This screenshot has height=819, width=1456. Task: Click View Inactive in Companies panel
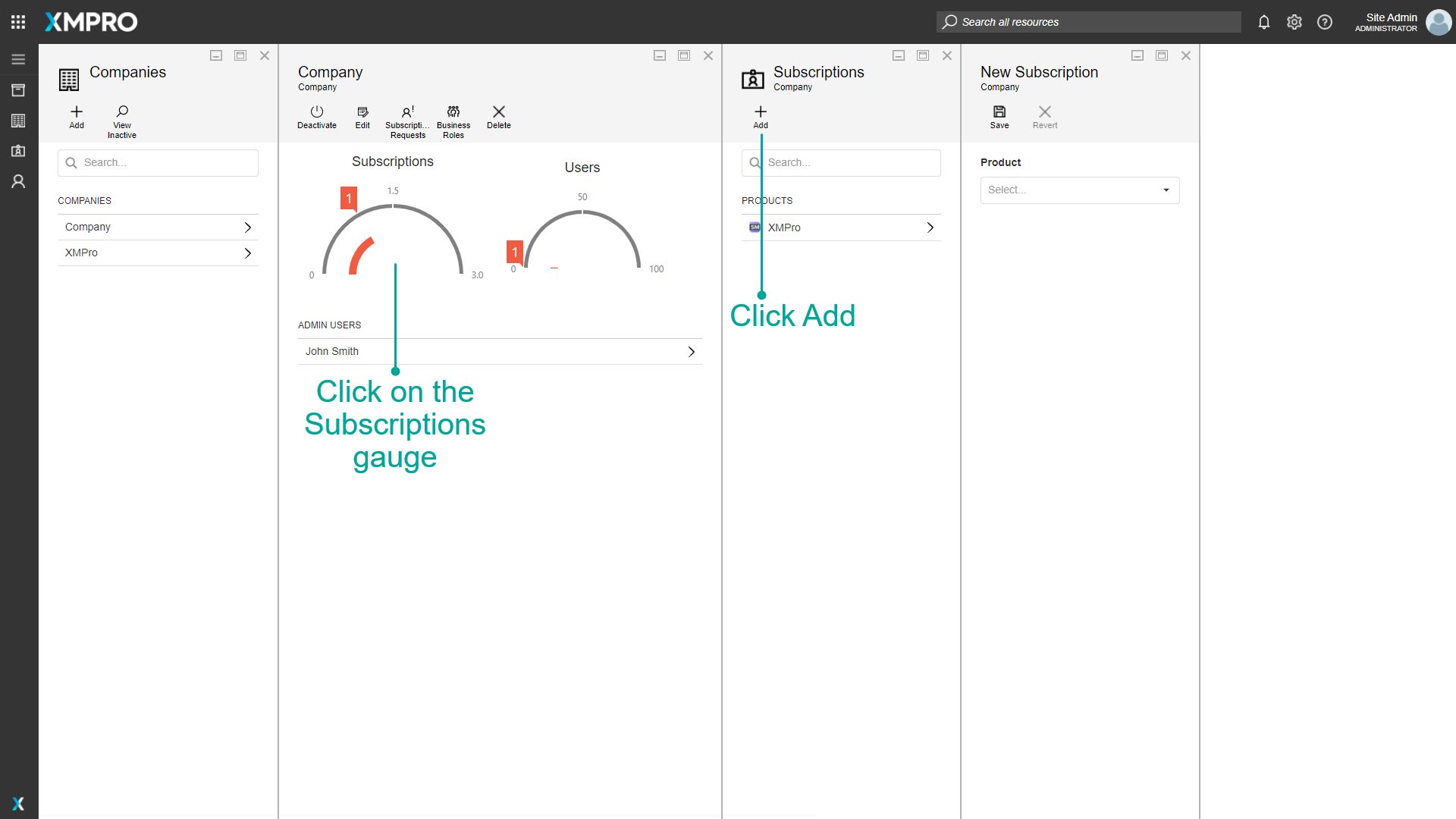coord(121,121)
